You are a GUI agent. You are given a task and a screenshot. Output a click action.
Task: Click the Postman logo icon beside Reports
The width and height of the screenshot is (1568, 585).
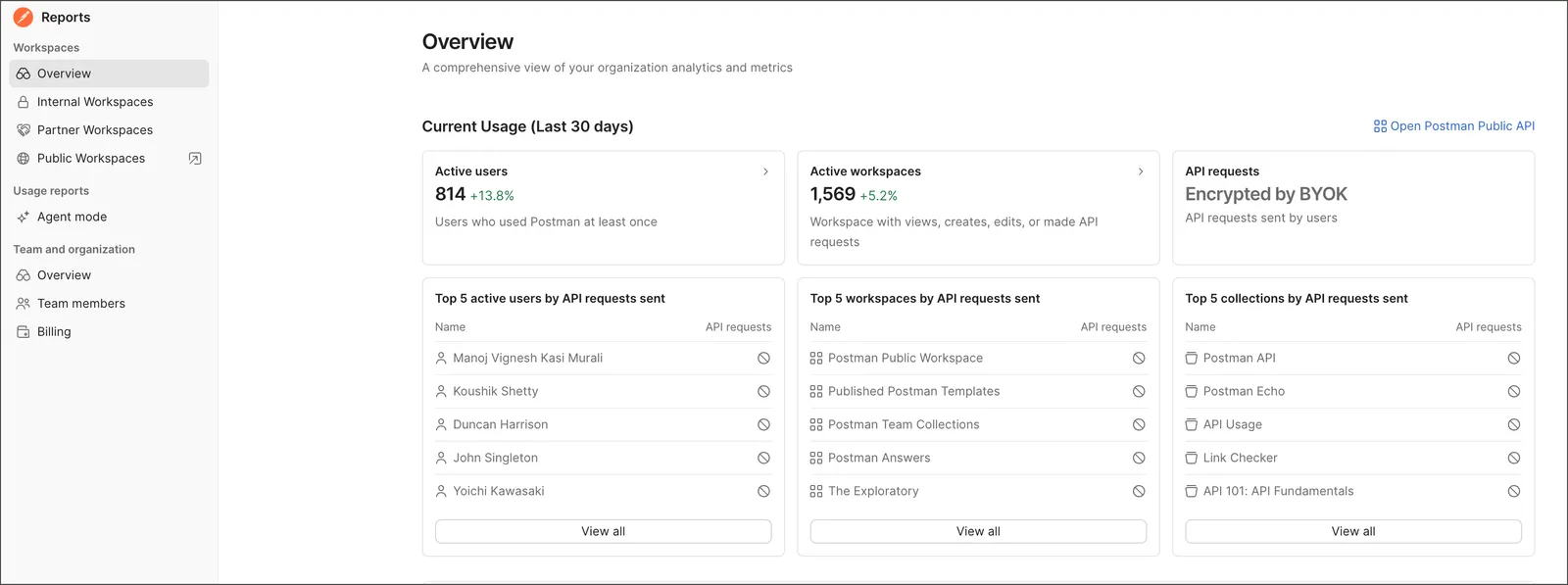click(x=23, y=17)
